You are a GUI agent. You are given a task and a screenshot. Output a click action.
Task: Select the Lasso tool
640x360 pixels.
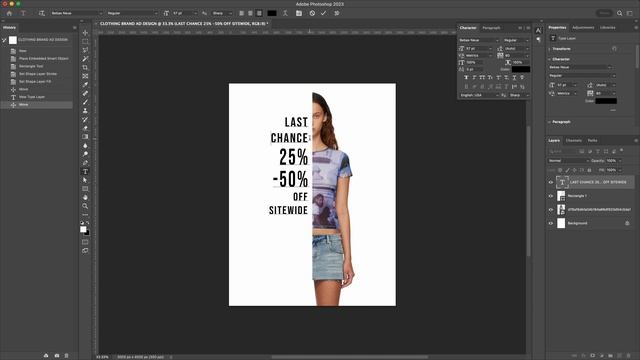coord(85,50)
